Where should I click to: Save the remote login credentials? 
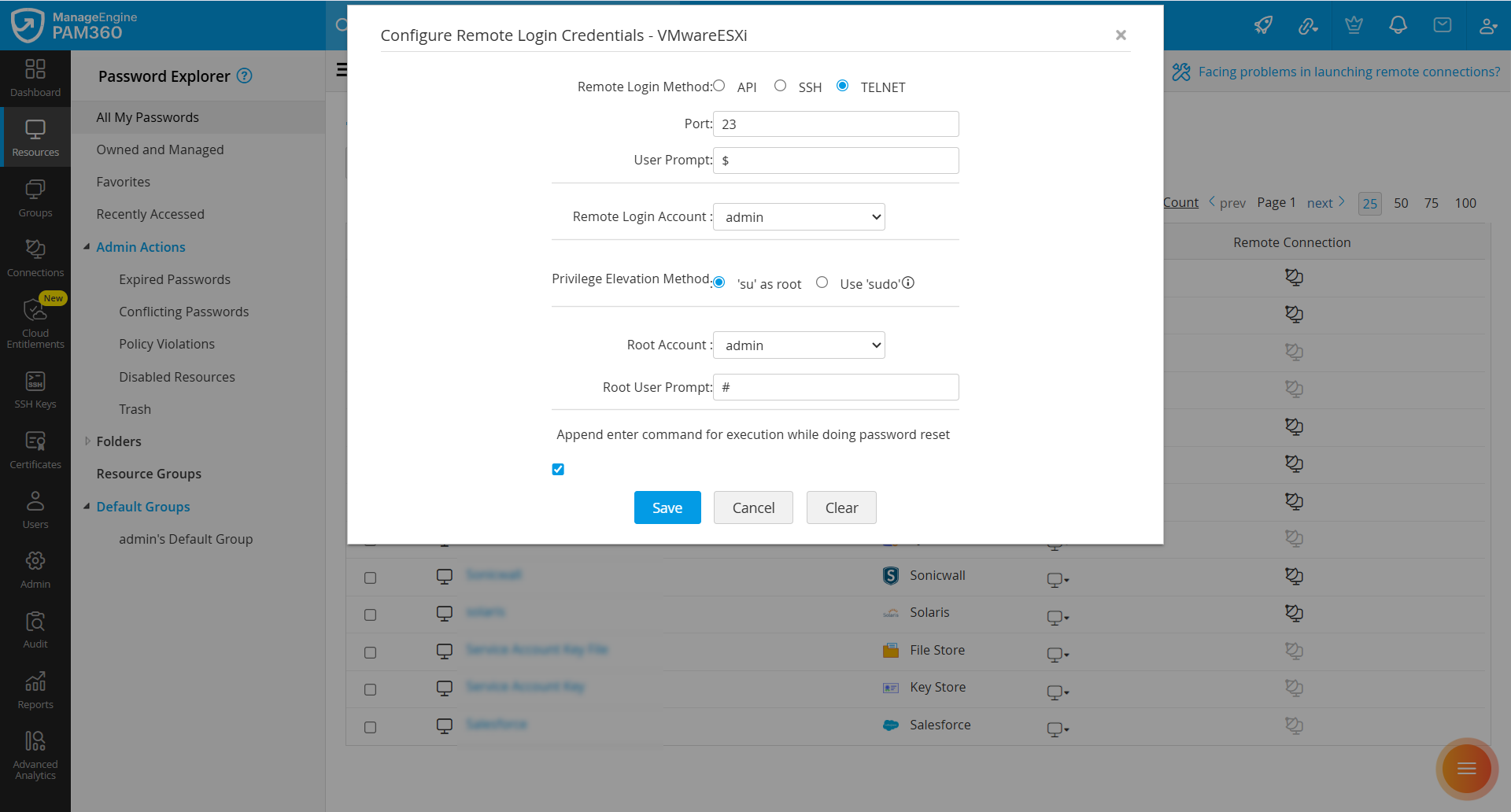[667, 507]
